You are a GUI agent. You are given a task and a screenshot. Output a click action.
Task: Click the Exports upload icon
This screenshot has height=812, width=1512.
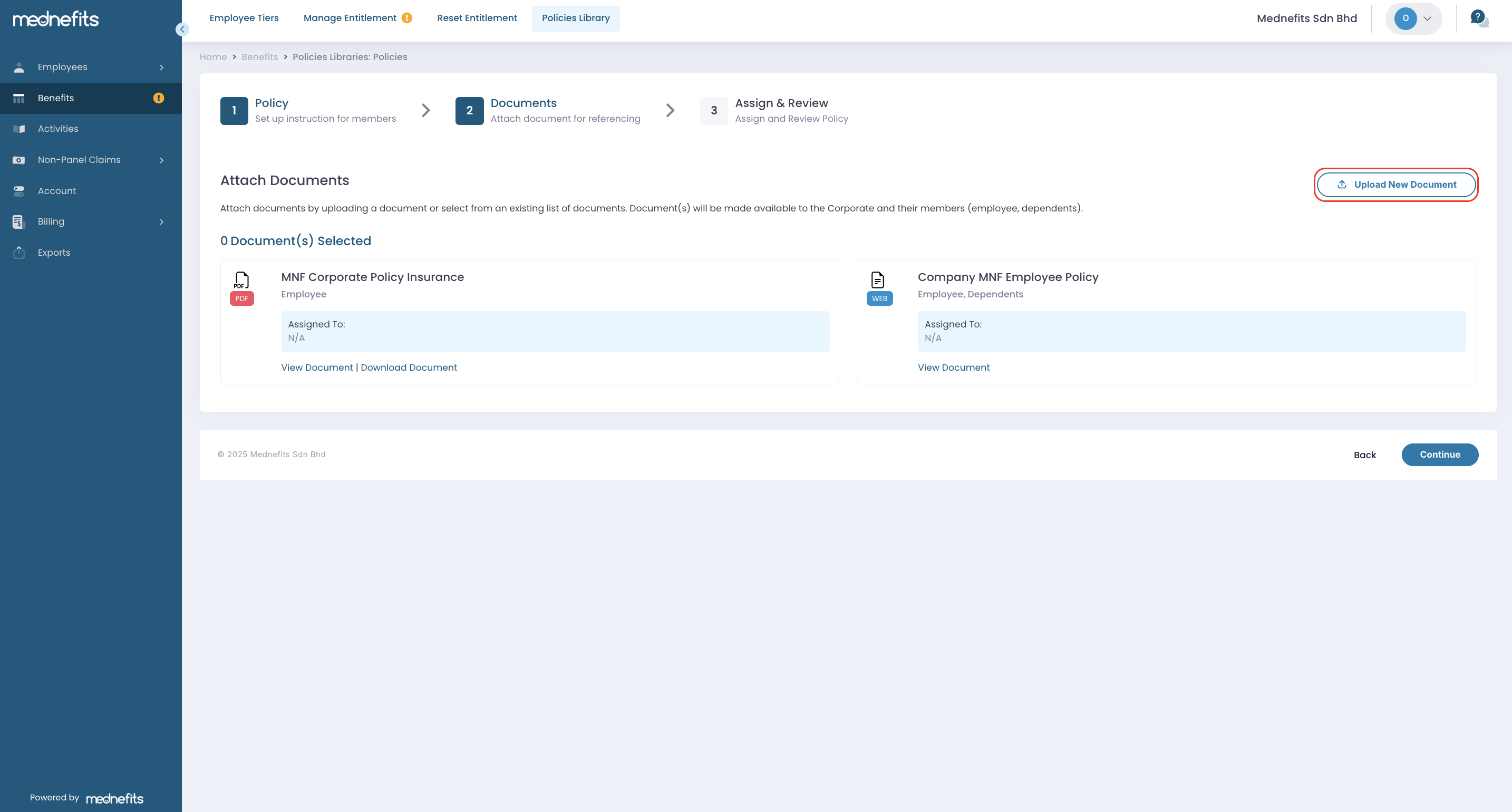coord(19,253)
